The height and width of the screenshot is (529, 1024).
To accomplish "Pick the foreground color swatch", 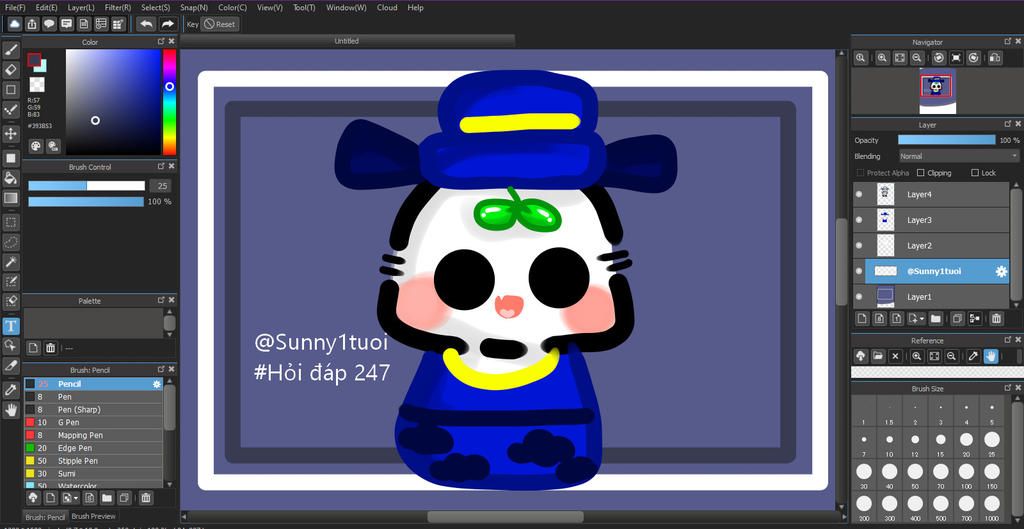I will click(x=33, y=60).
